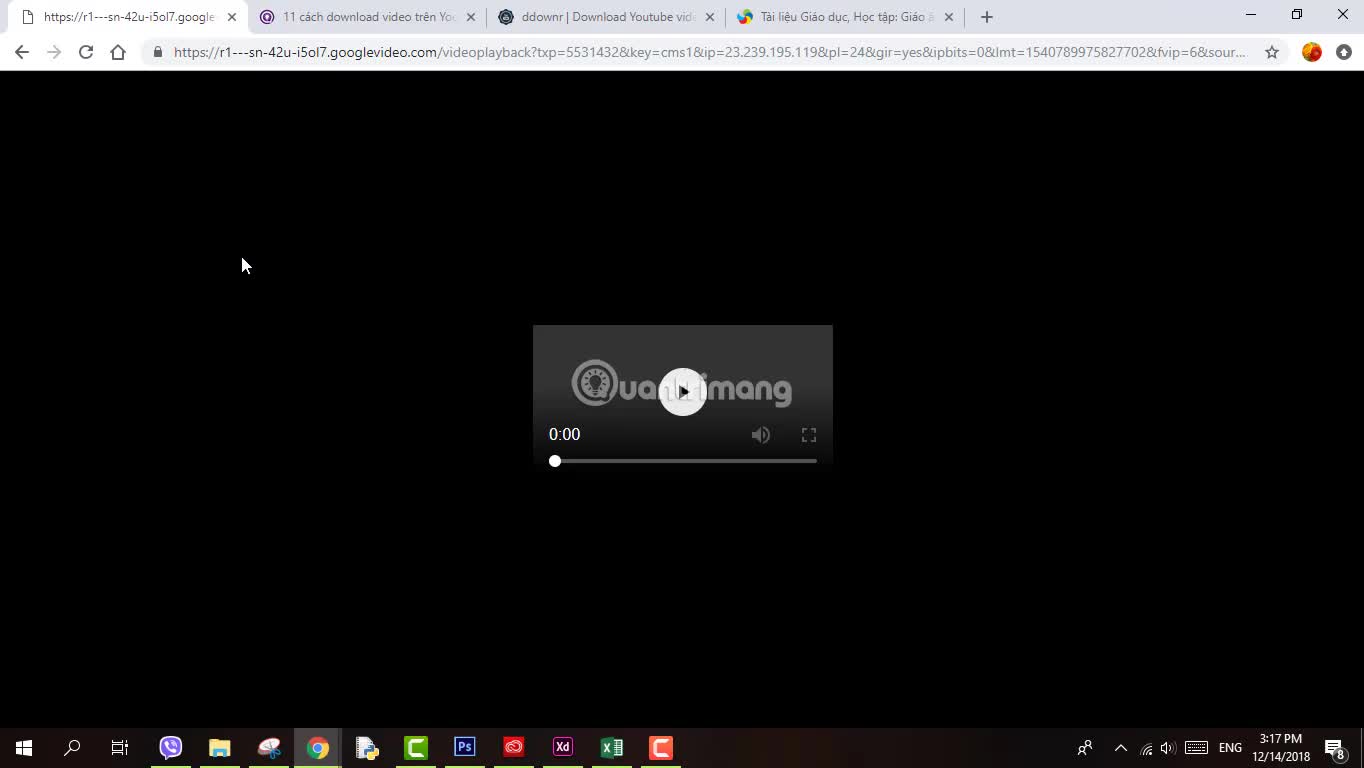Click the video progress seek bar
The image size is (1364, 768).
pyautogui.click(x=685, y=461)
